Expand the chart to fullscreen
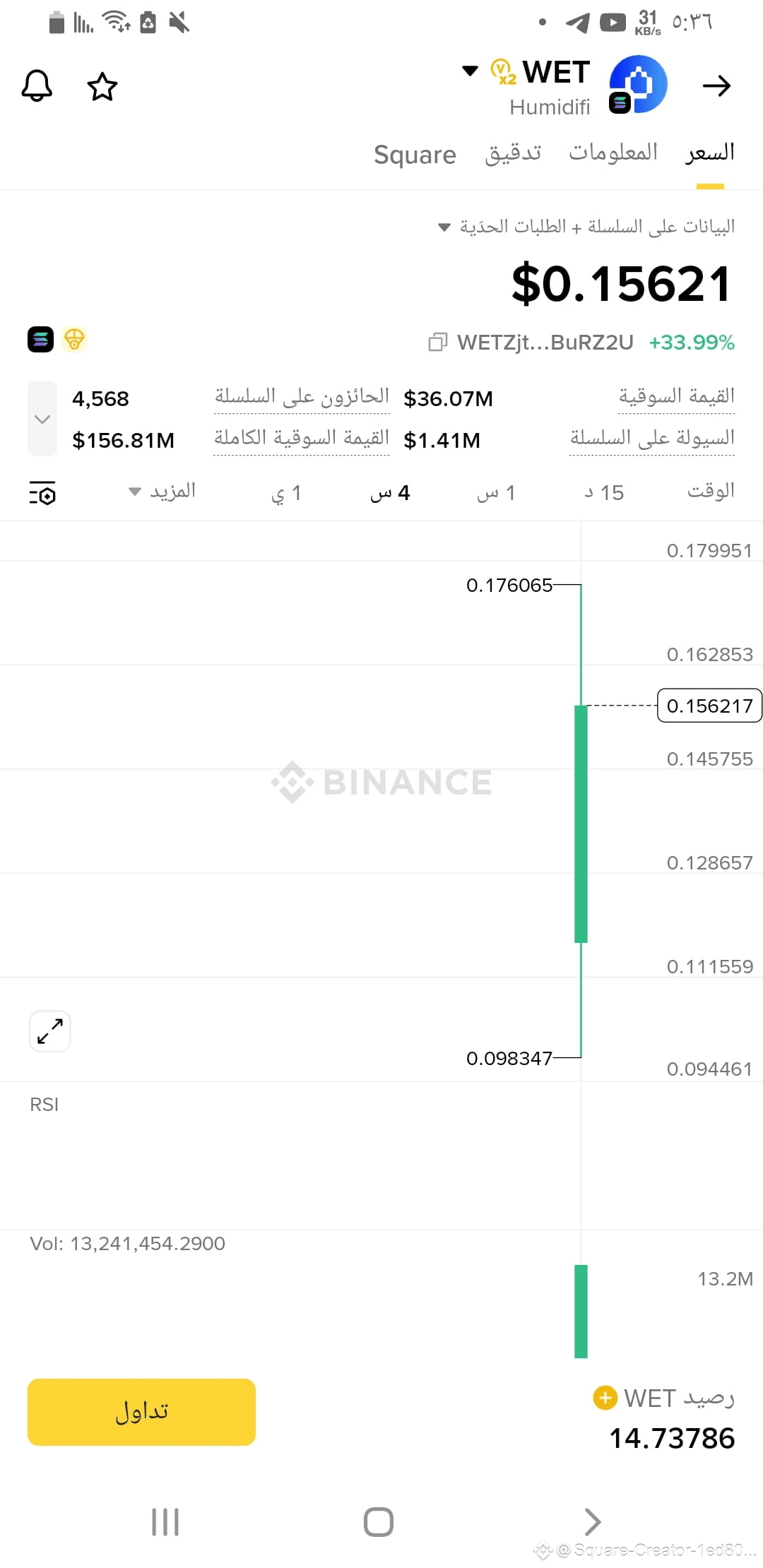Image resolution: width=763 pixels, height=1568 pixels. 50,1031
